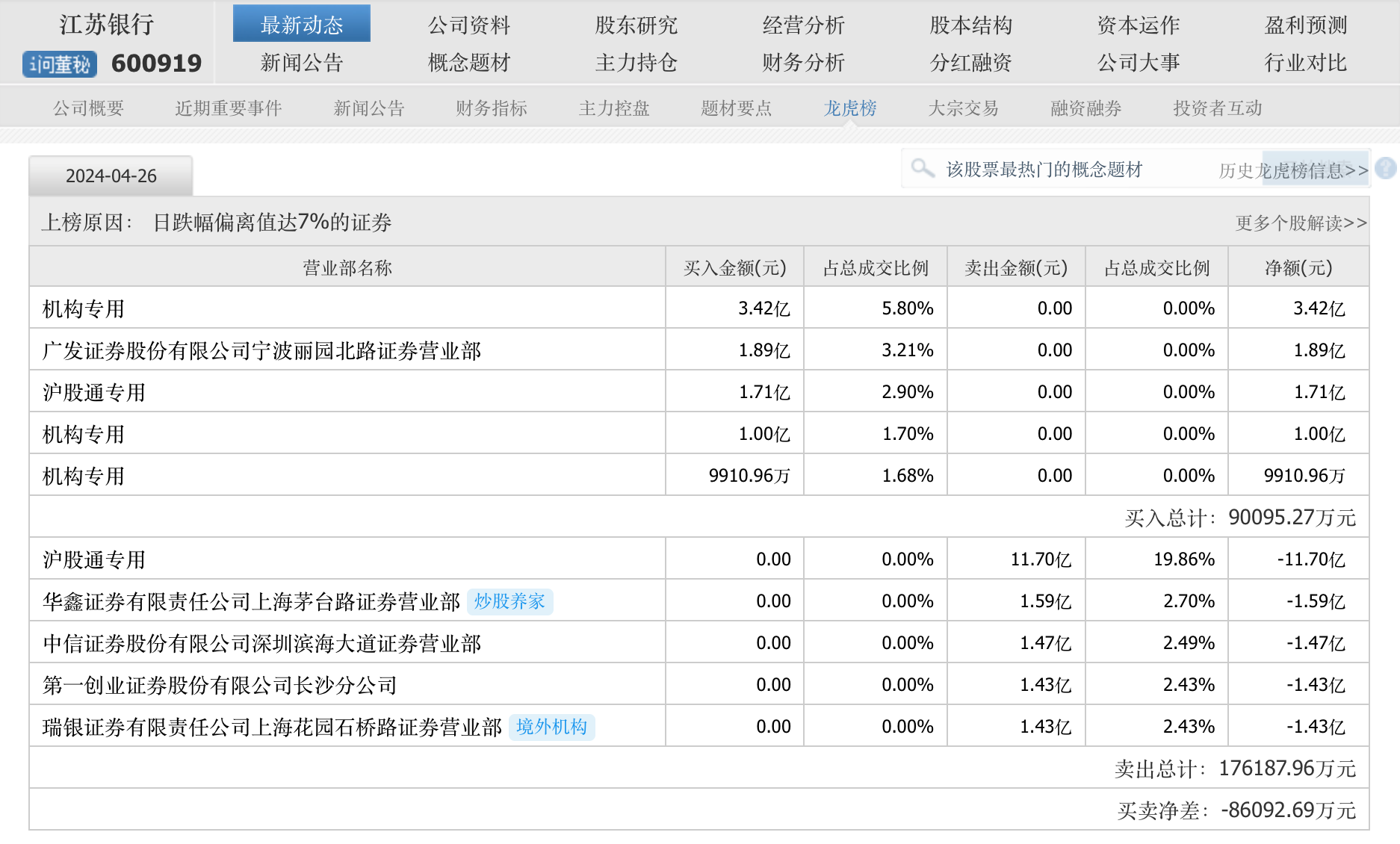
Task: Click the 华鑫证券上海茅台路证券营业部 row name
Action: 251,602
